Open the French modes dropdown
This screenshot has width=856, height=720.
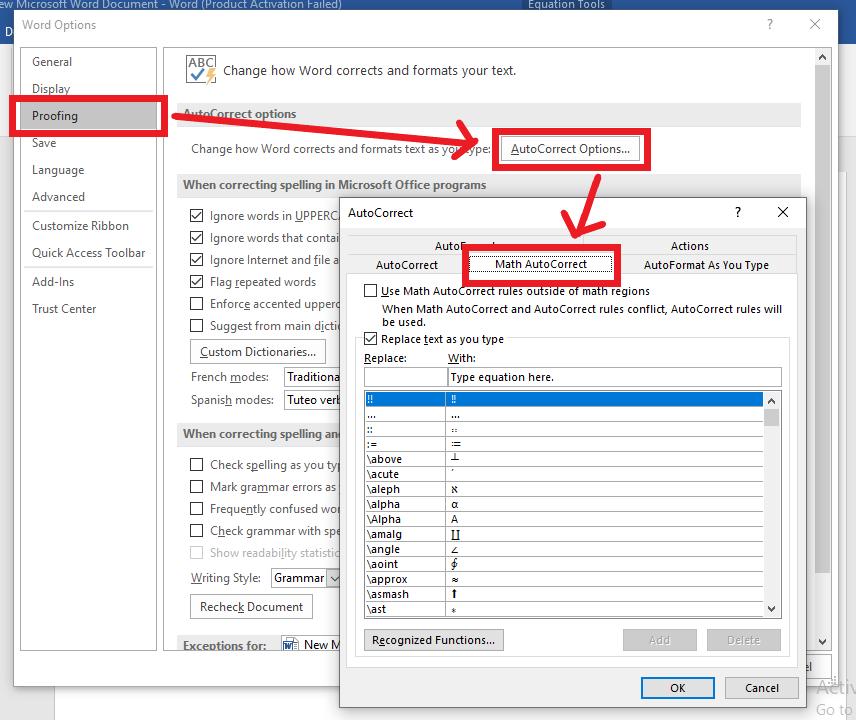coord(312,377)
